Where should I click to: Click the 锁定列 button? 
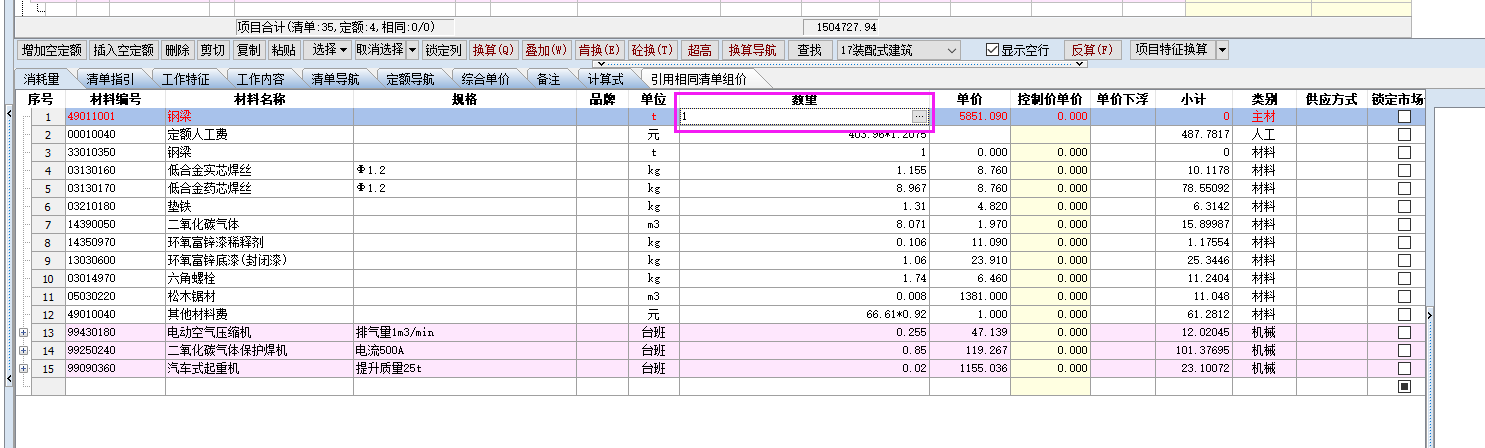443,50
